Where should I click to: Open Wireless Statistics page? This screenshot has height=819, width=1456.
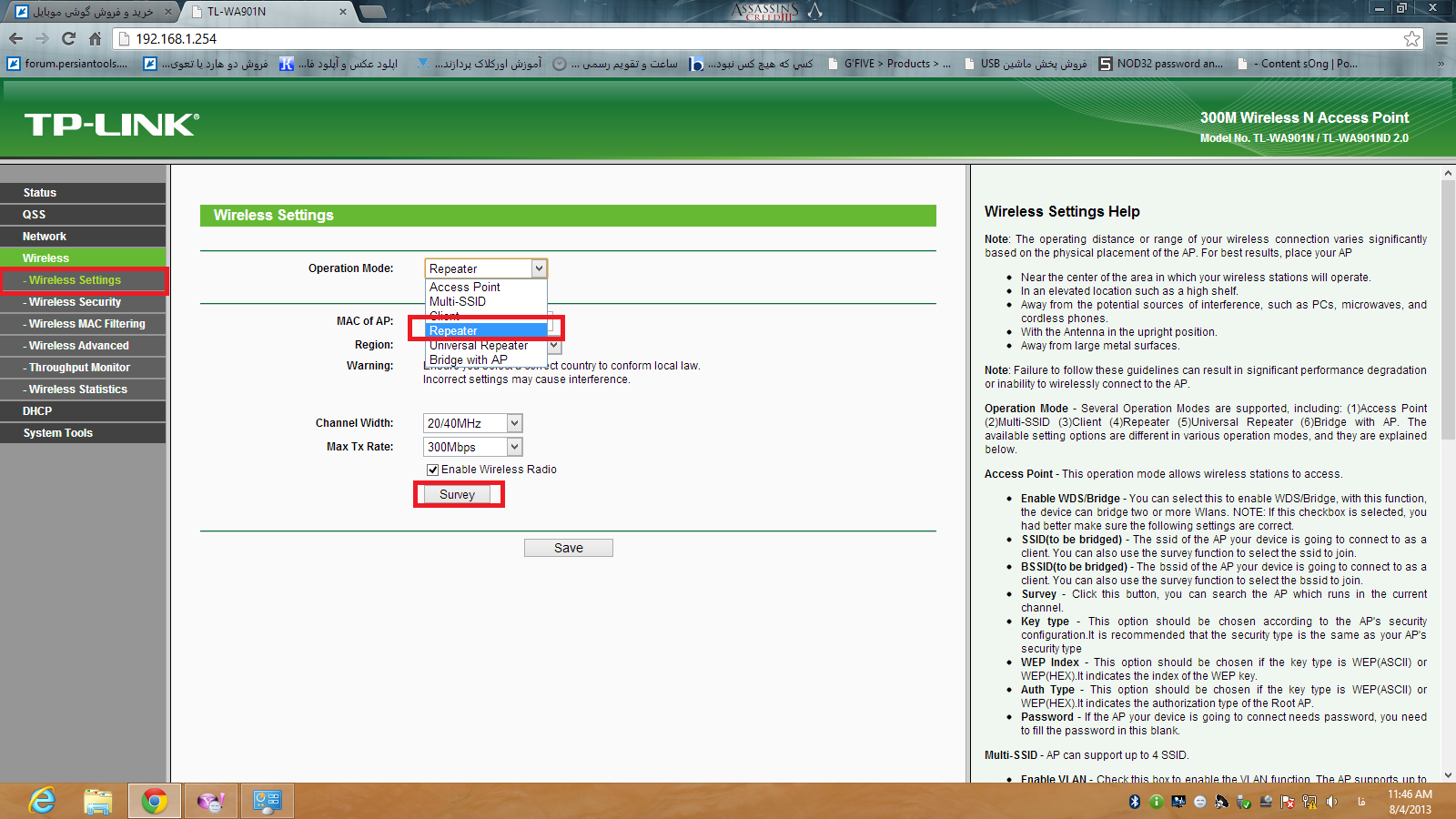[x=83, y=389]
